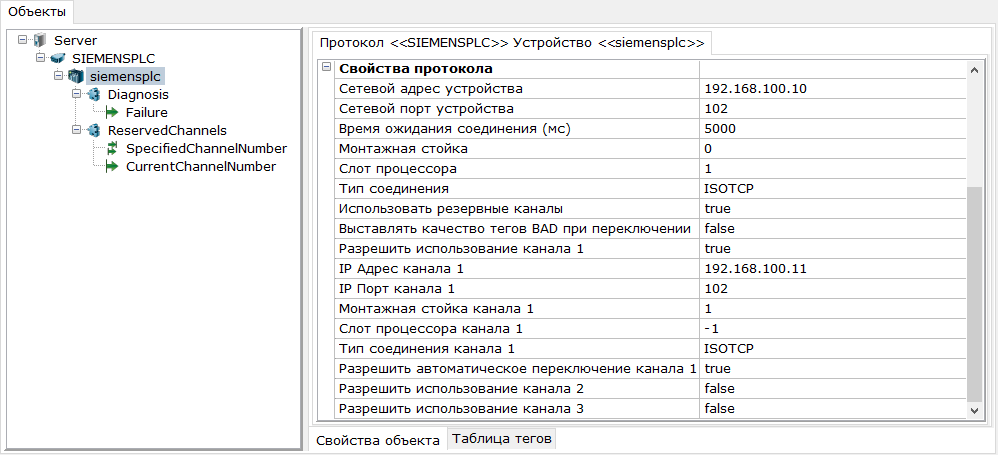The height and width of the screenshot is (455, 998).
Task: Select the Diagnosis tree item
Action: click(138, 95)
